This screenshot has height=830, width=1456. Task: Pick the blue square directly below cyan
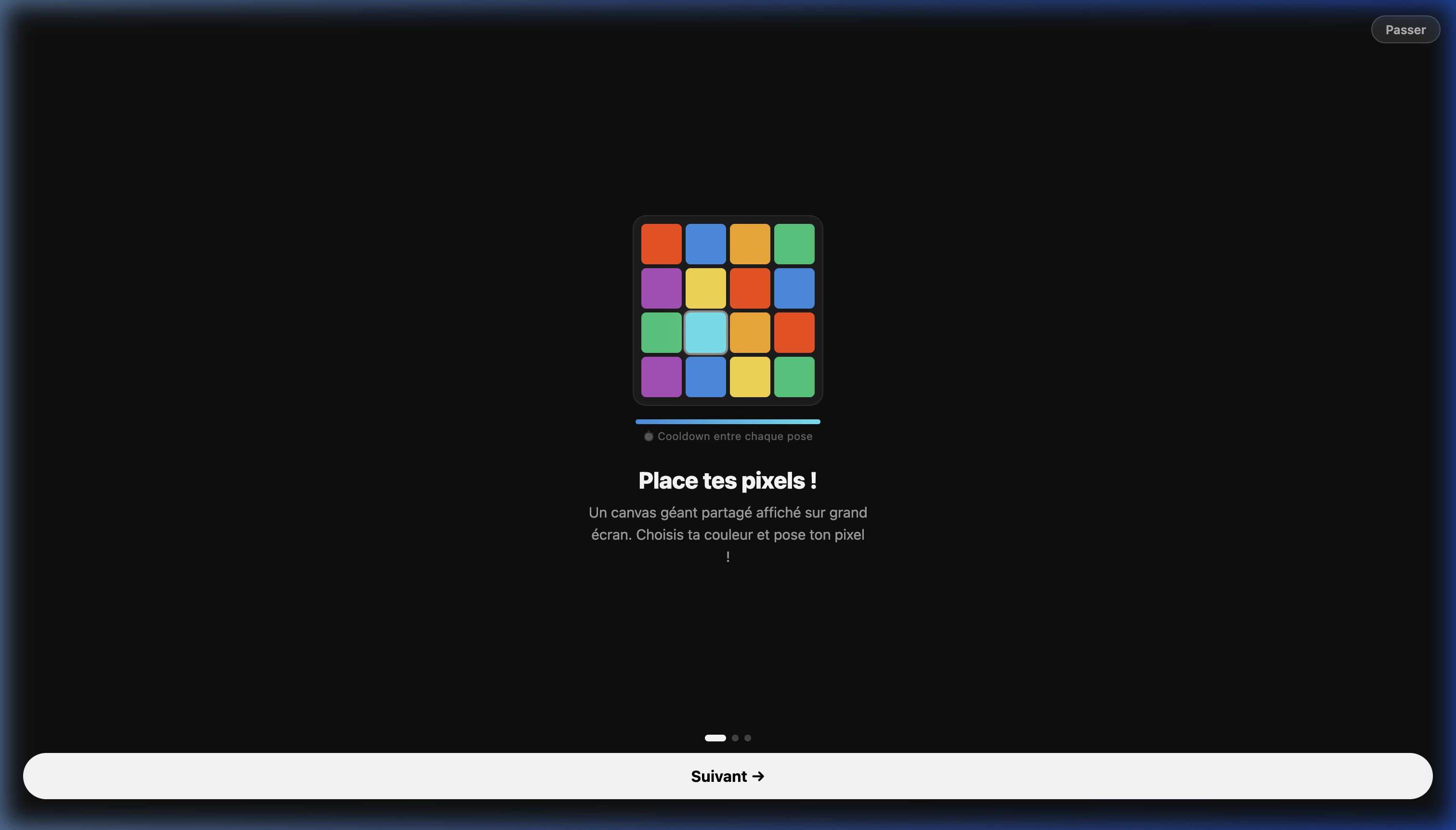(x=706, y=377)
